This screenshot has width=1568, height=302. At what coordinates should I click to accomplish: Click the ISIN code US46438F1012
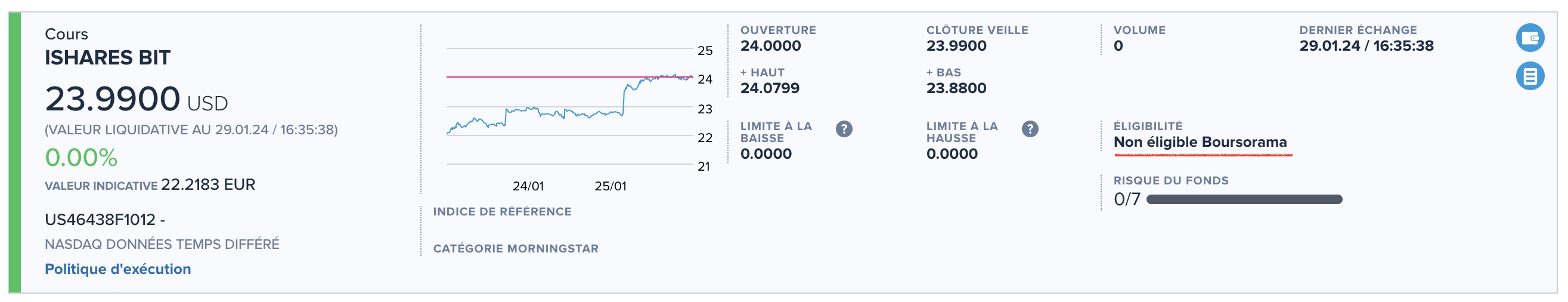pos(100,220)
